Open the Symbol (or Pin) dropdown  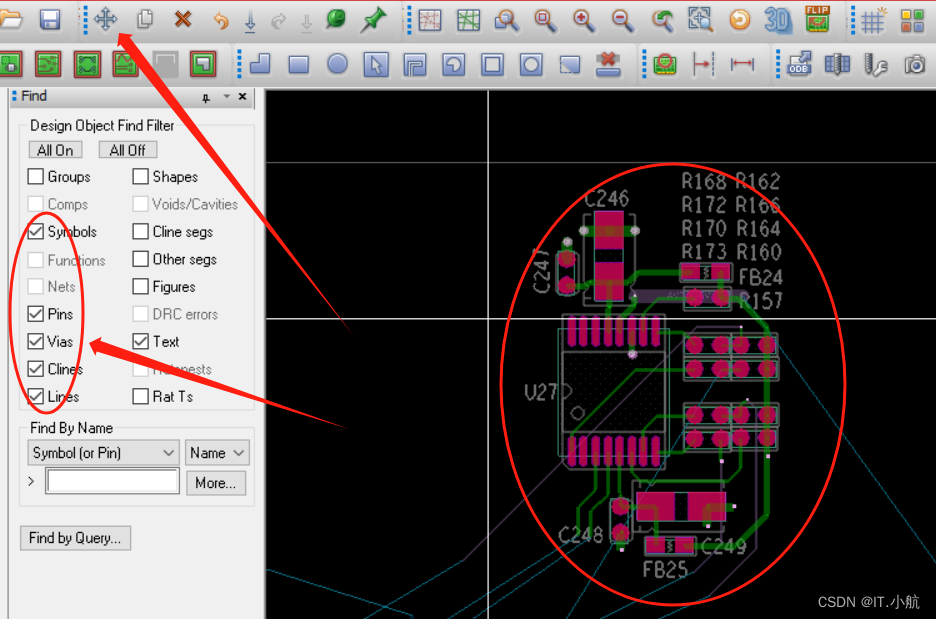[103, 452]
